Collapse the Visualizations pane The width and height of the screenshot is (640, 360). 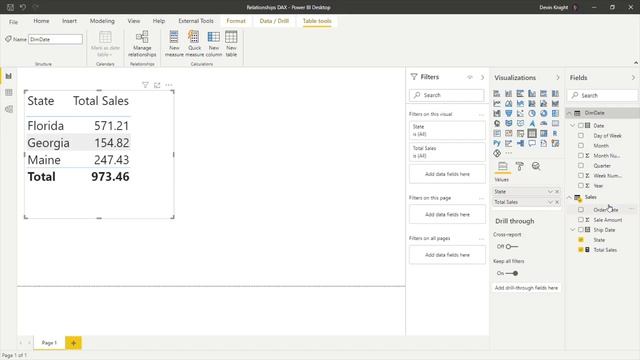(558, 78)
